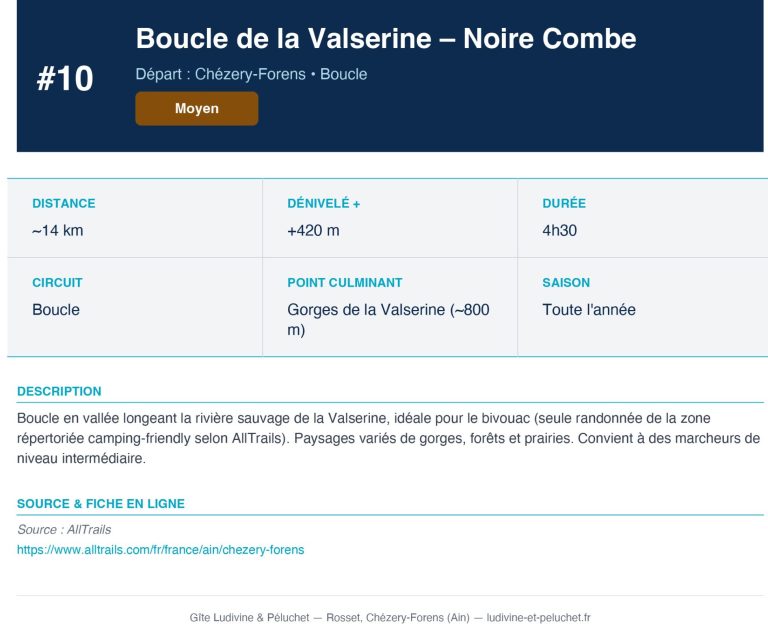
Task: Click the DISTANCE label
Action: point(64,203)
